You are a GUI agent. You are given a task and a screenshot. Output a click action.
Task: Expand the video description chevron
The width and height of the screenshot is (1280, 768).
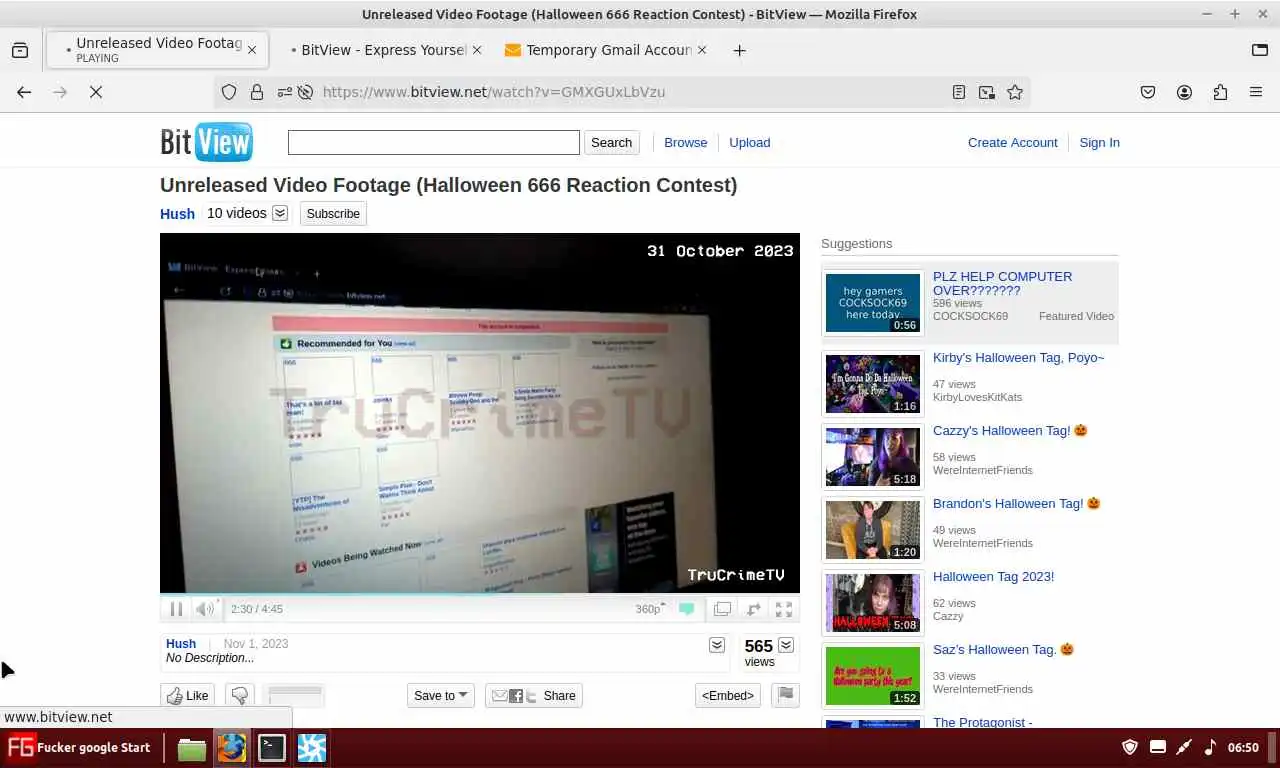tap(717, 645)
